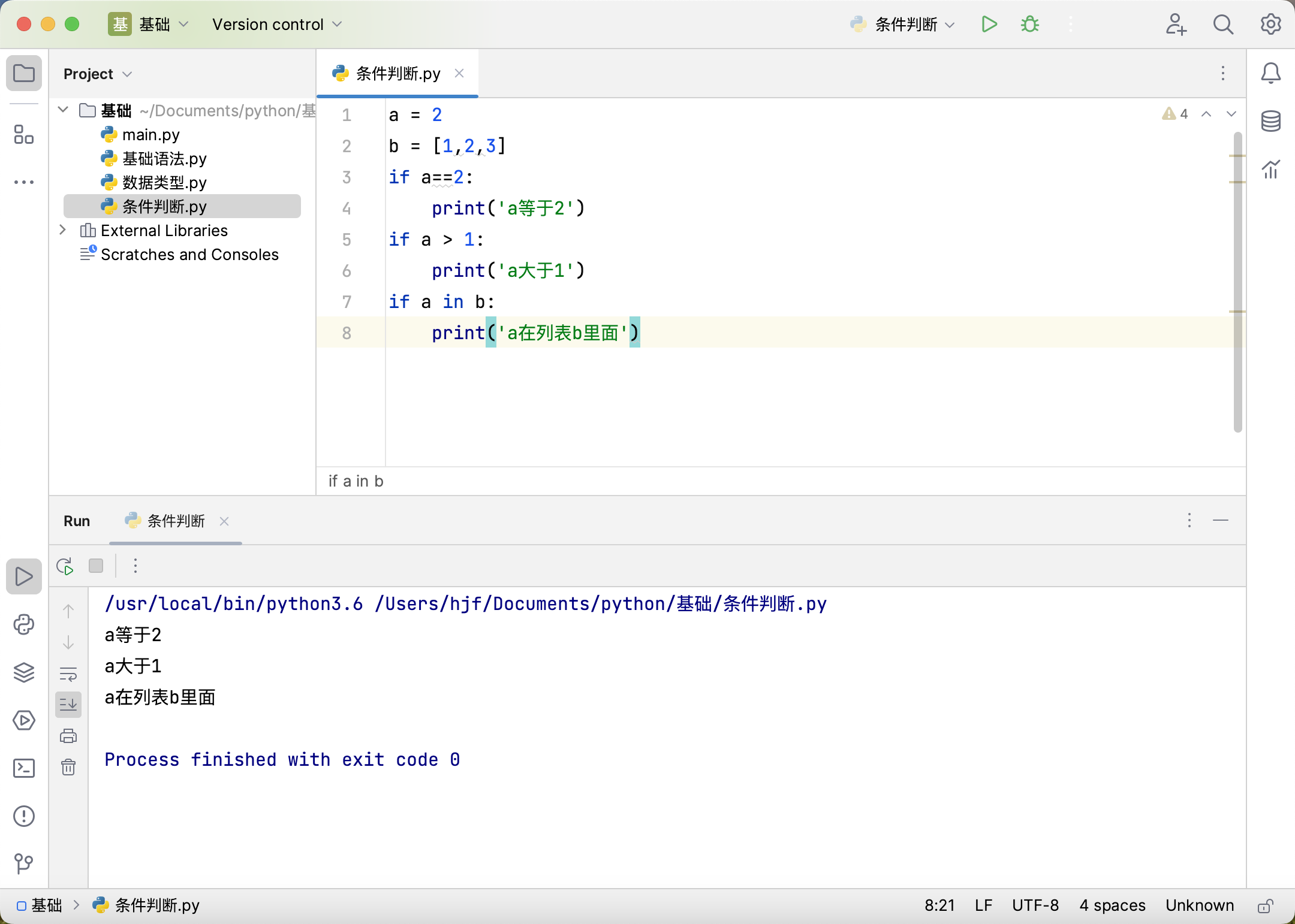Open the Project tool window folder icon

click(24, 74)
